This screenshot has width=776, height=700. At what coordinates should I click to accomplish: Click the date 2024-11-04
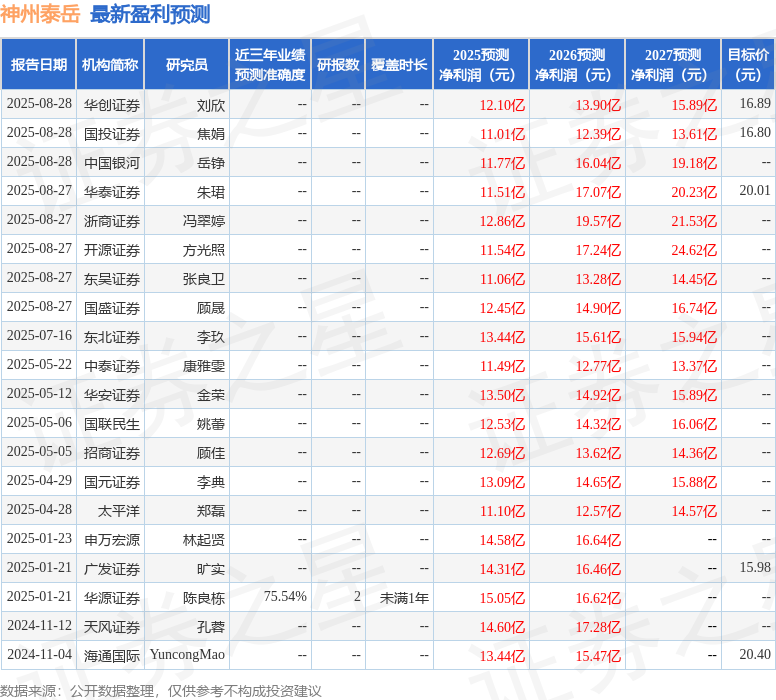pyautogui.click(x=40, y=655)
